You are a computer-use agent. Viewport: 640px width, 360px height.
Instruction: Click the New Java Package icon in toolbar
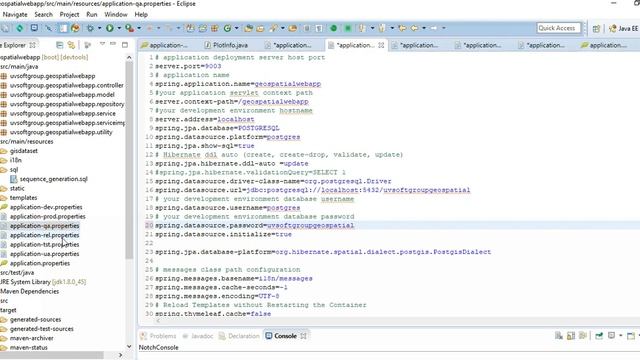[x=214, y=28]
